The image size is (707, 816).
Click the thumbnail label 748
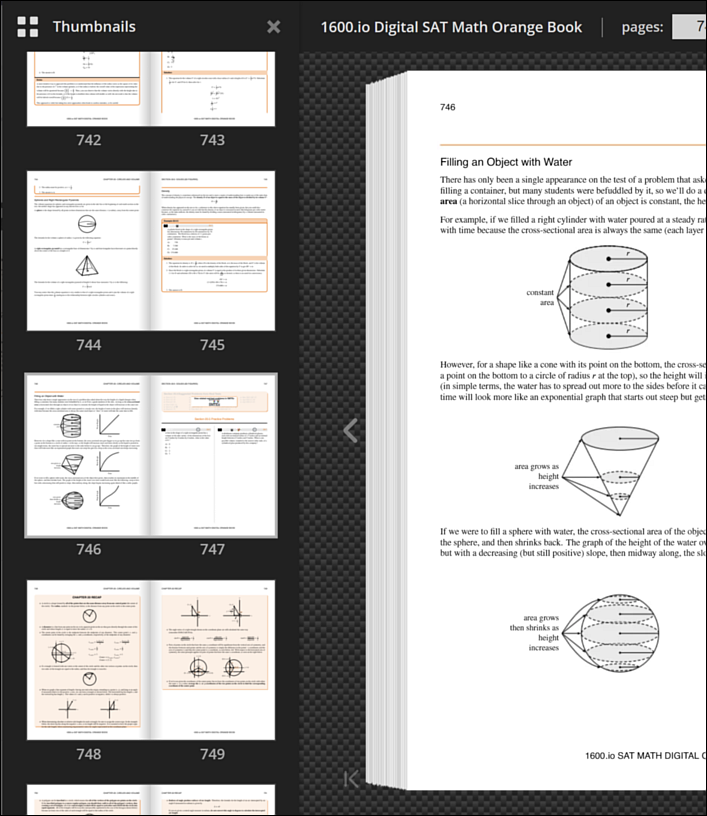(x=89, y=754)
